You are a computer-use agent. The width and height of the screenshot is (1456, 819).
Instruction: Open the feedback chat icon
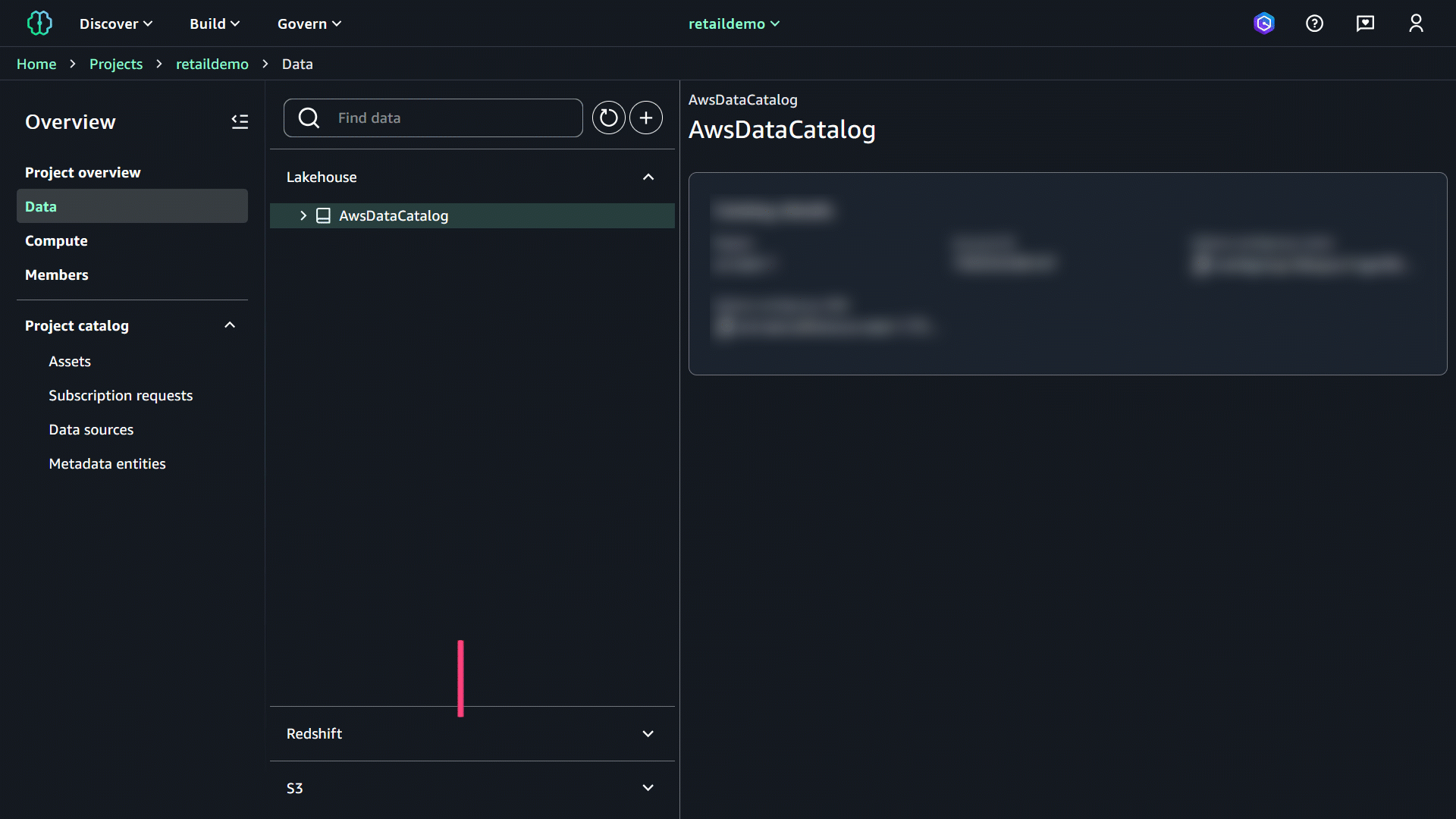click(x=1365, y=24)
